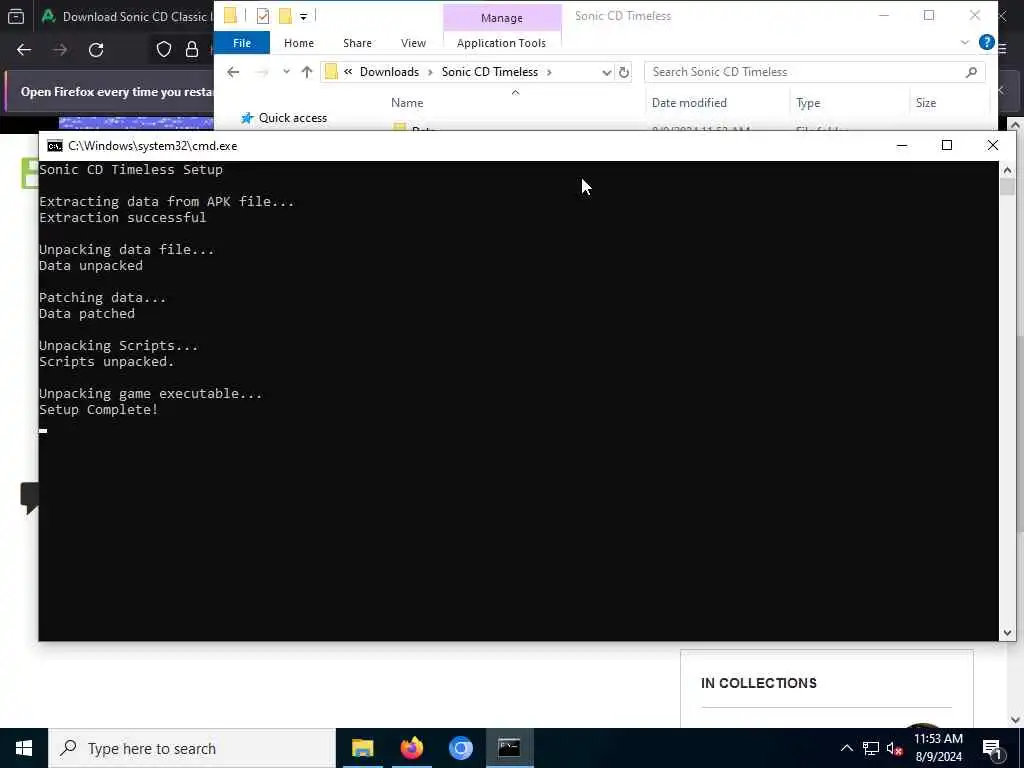Go back in File Explorer
This screenshot has width=1024, height=768.
click(x=233, y=72)
